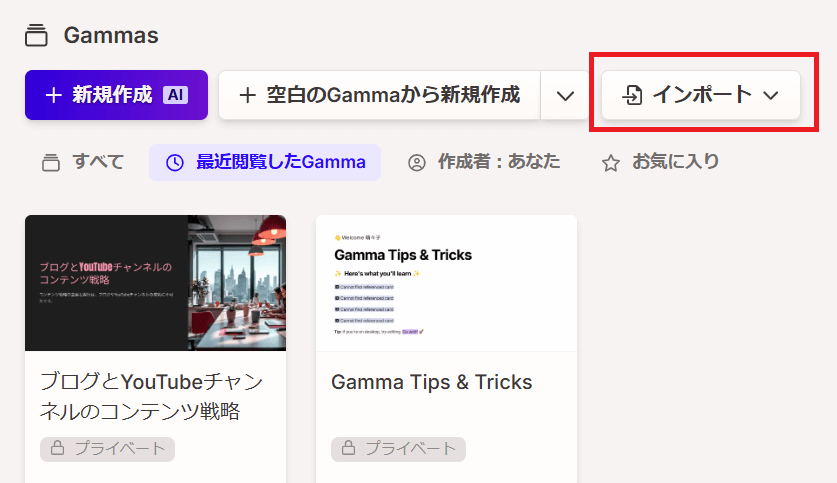Click the clock icon on 最近閲覧したGamma
Viewport: 837px width, 483px height.
point(175,163)
